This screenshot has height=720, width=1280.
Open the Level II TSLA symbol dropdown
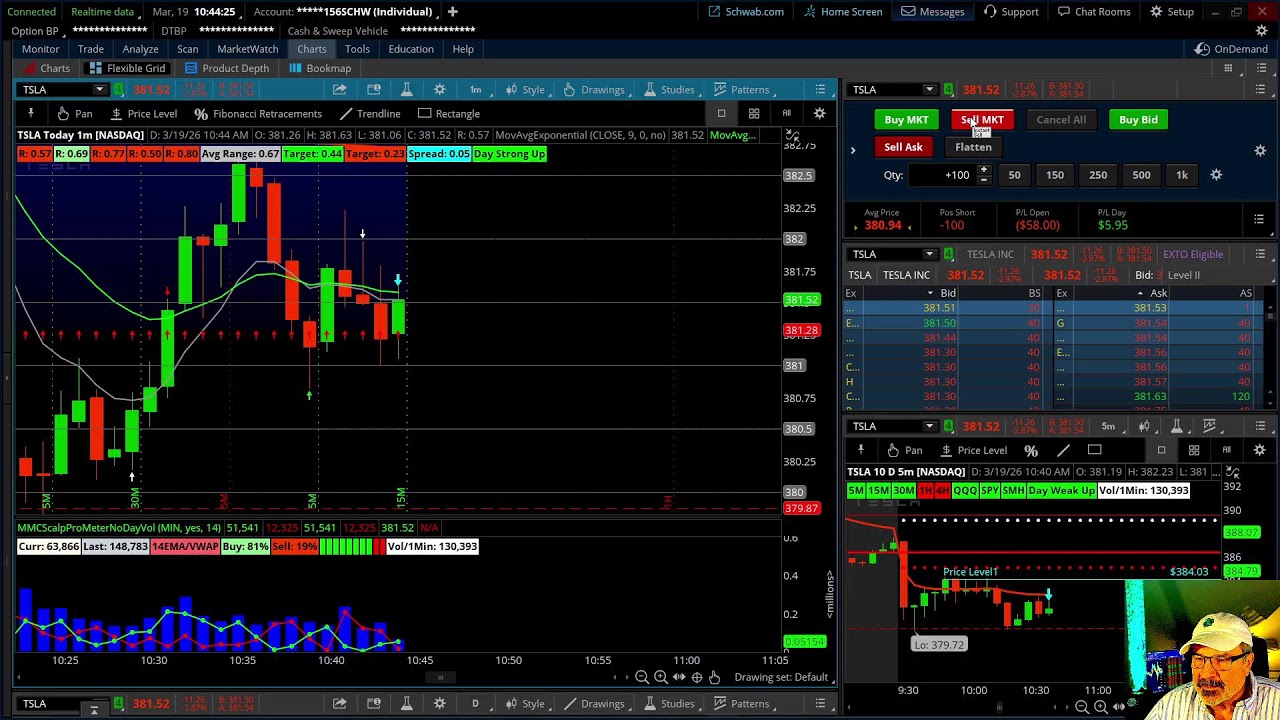coord(929,255)
